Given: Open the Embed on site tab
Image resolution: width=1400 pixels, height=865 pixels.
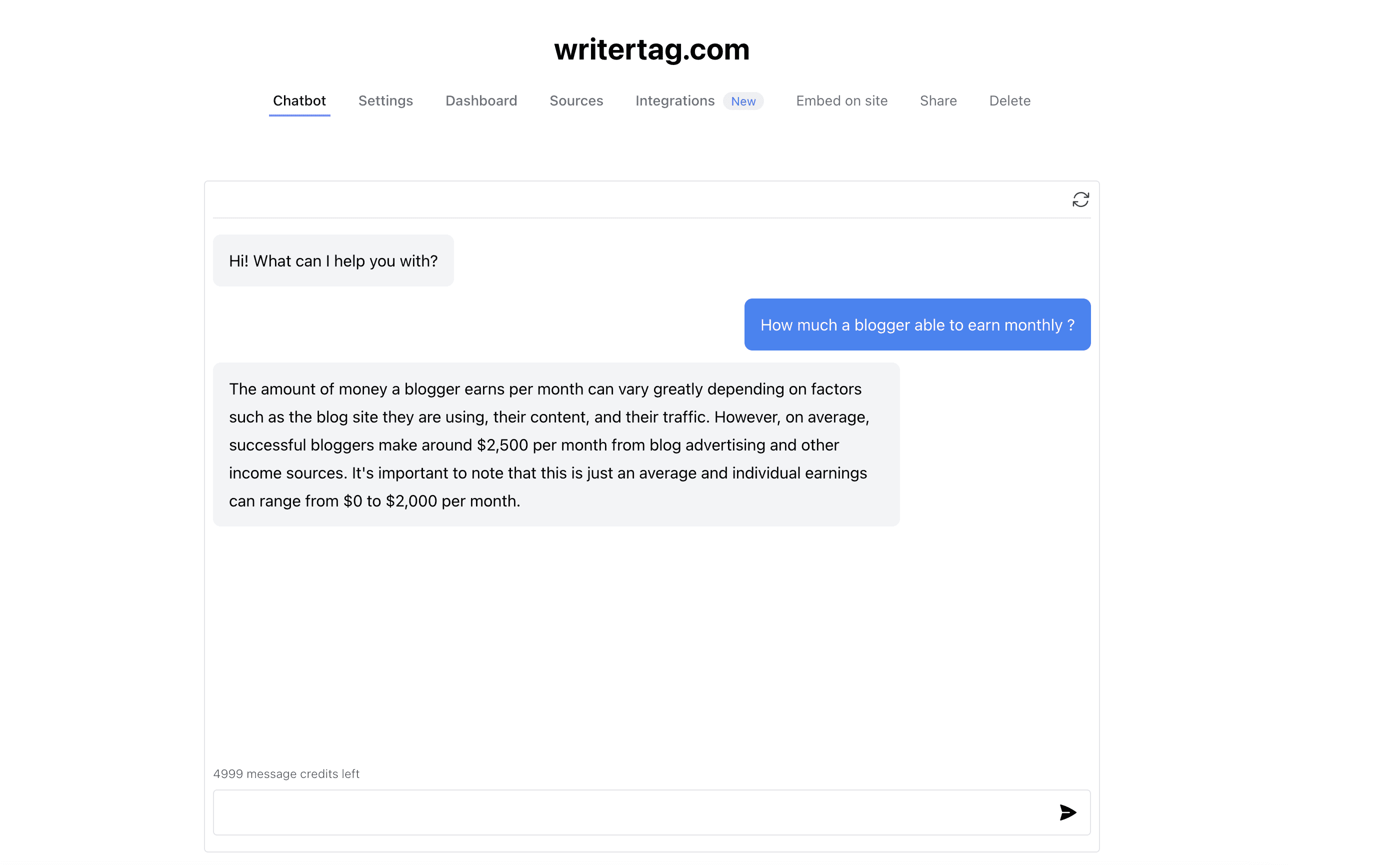Looking at the screenshot, I should tap(841, 100).
